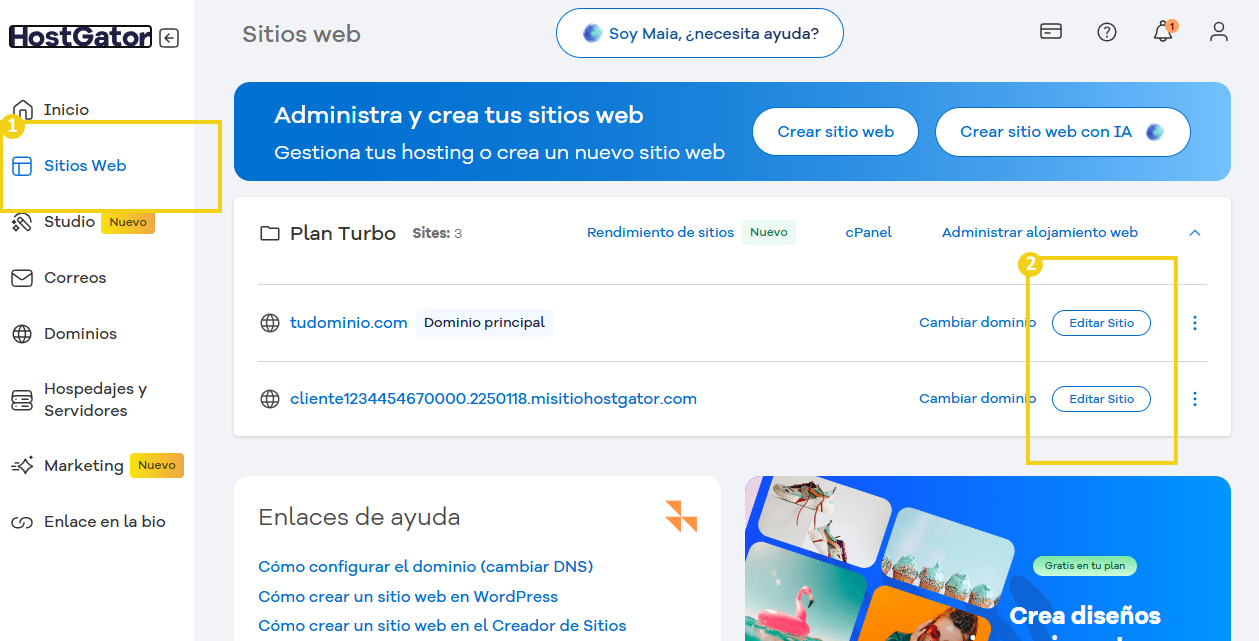This screenshot has width=1259, height=641.
Task: Open the cliente1234454670000.2250118.misitiohostgator.com link
Action: tap(493, 399)
